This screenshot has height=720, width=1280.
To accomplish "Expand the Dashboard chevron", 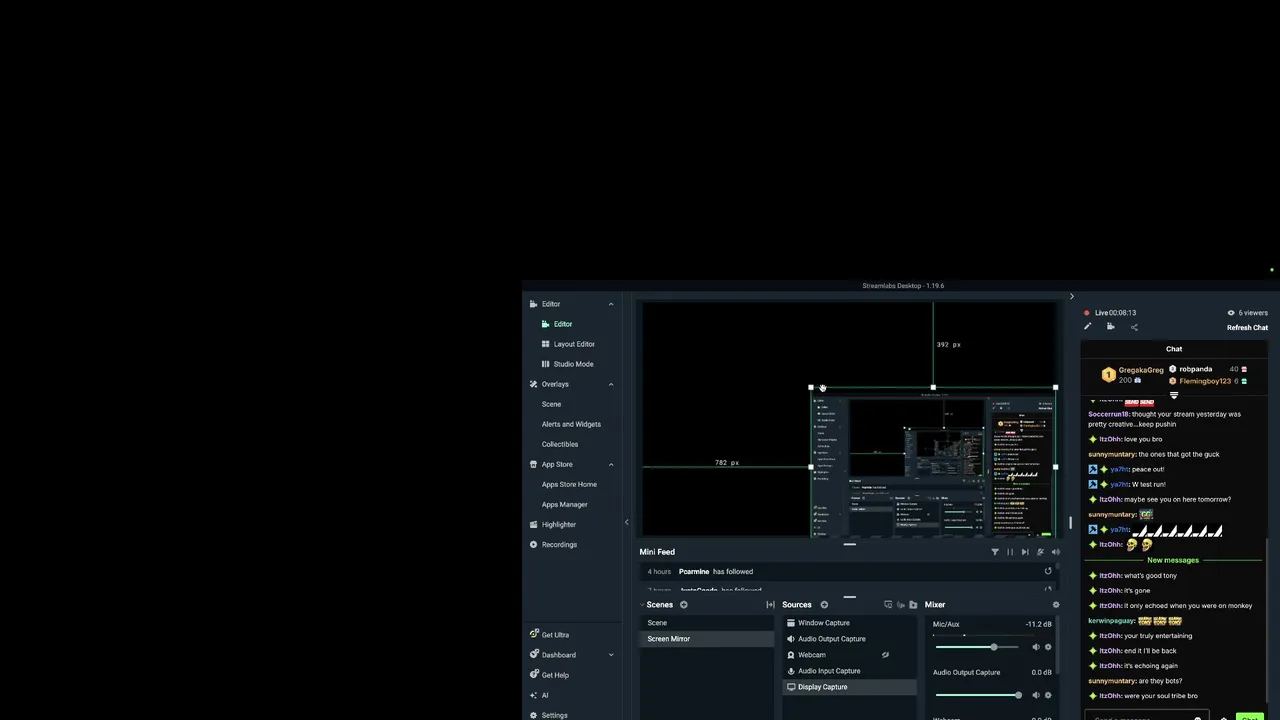I will click(x=611, y=655).
